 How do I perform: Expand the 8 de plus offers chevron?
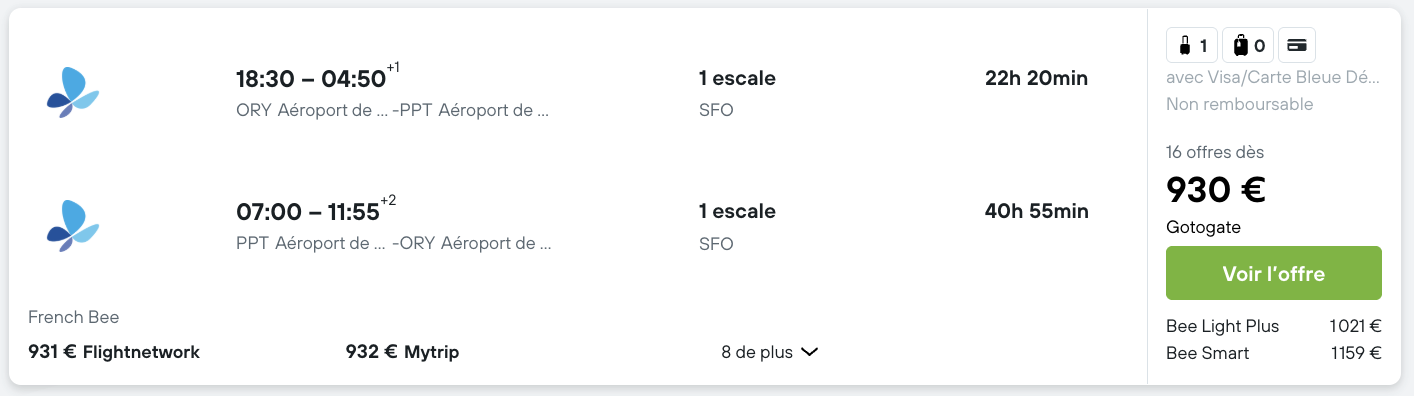tap(810, 352)
